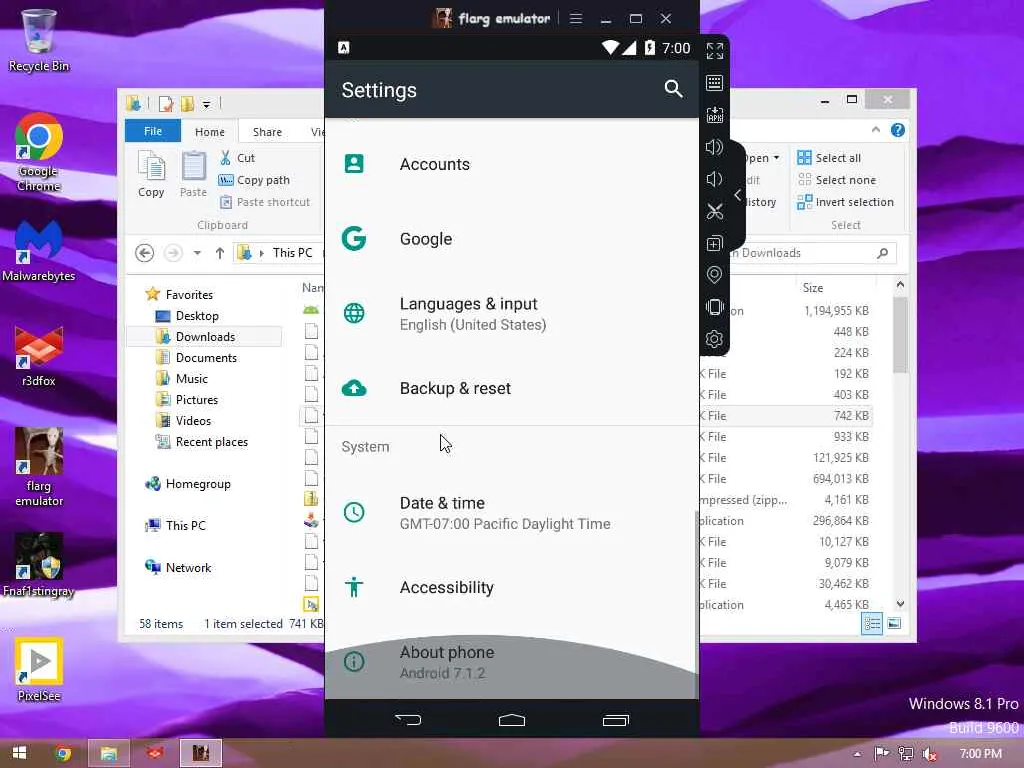Open emulator settings gear in sidebar
The width and height of the screenshot is (1024, 768).
point(714,339)
